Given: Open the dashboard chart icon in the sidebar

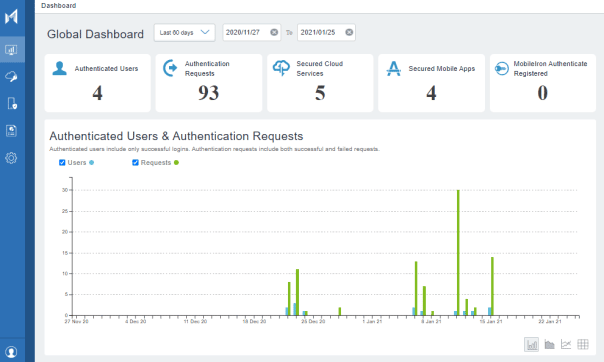Looking at the screenshot, I should tap(11, 50).
